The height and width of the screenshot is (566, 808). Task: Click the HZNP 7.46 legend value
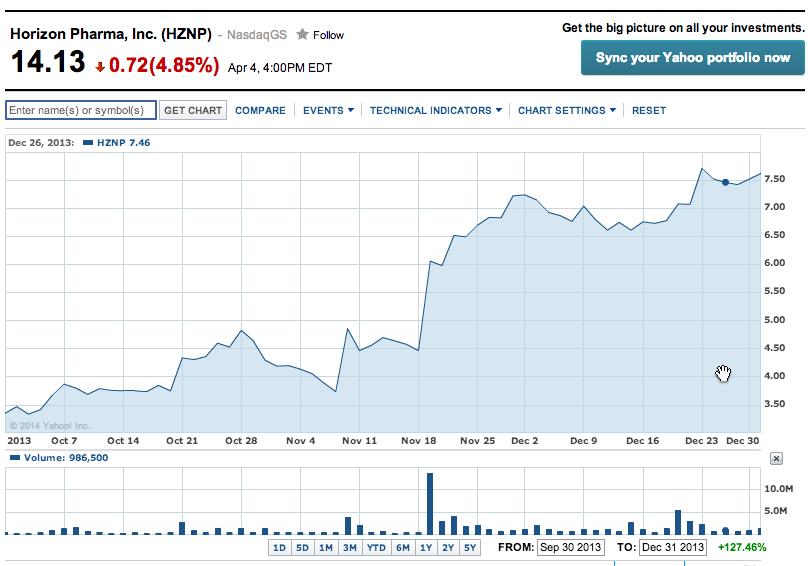[x=124, y=143]
